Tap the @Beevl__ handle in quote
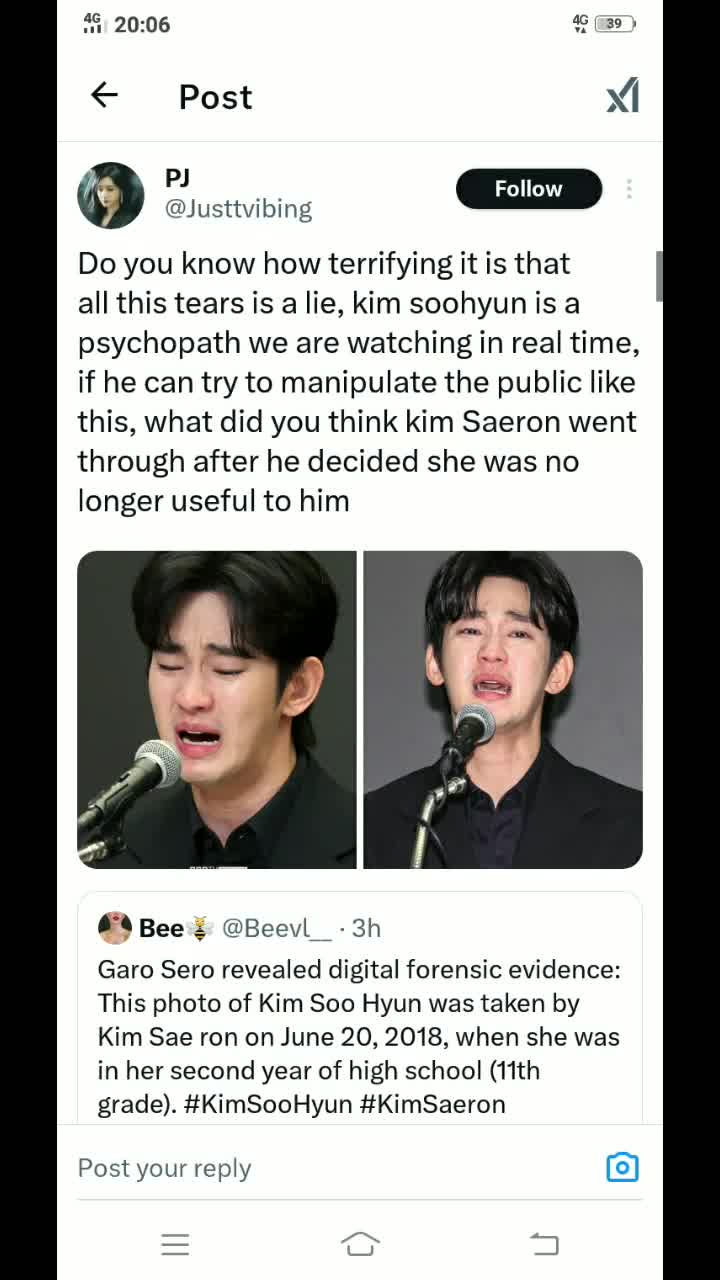 277,928
